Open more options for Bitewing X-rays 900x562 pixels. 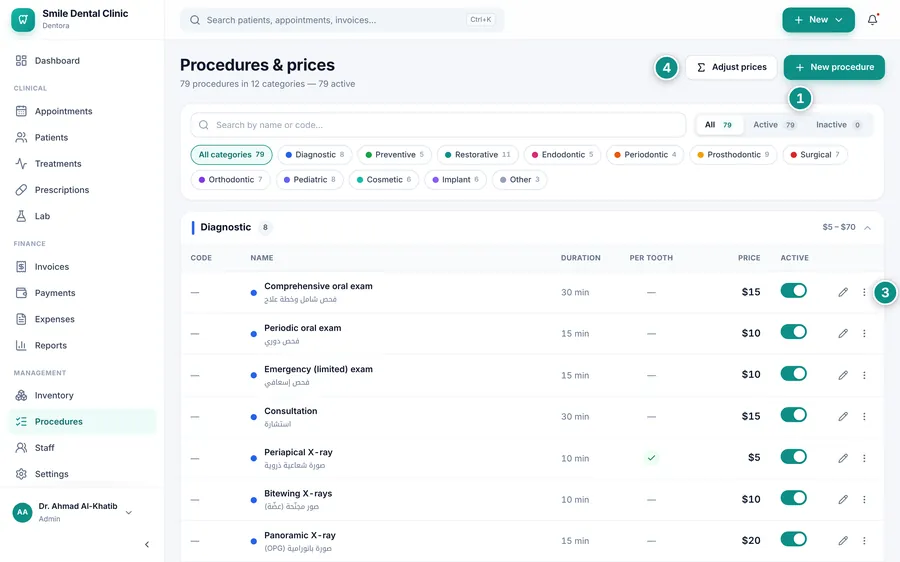pyautogui.click(x=864, y=499)
